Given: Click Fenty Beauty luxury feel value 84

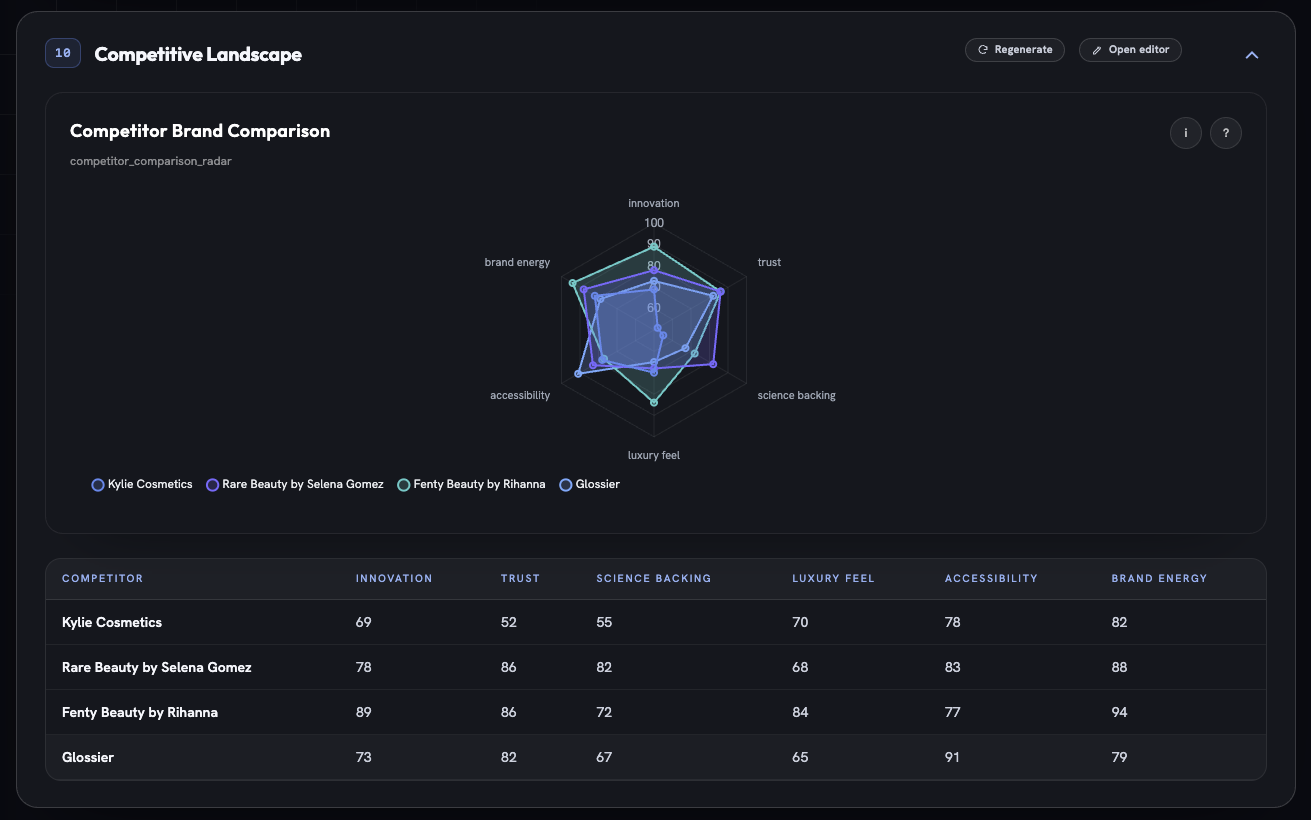Looking at the screenshot, I should [800, 712].
